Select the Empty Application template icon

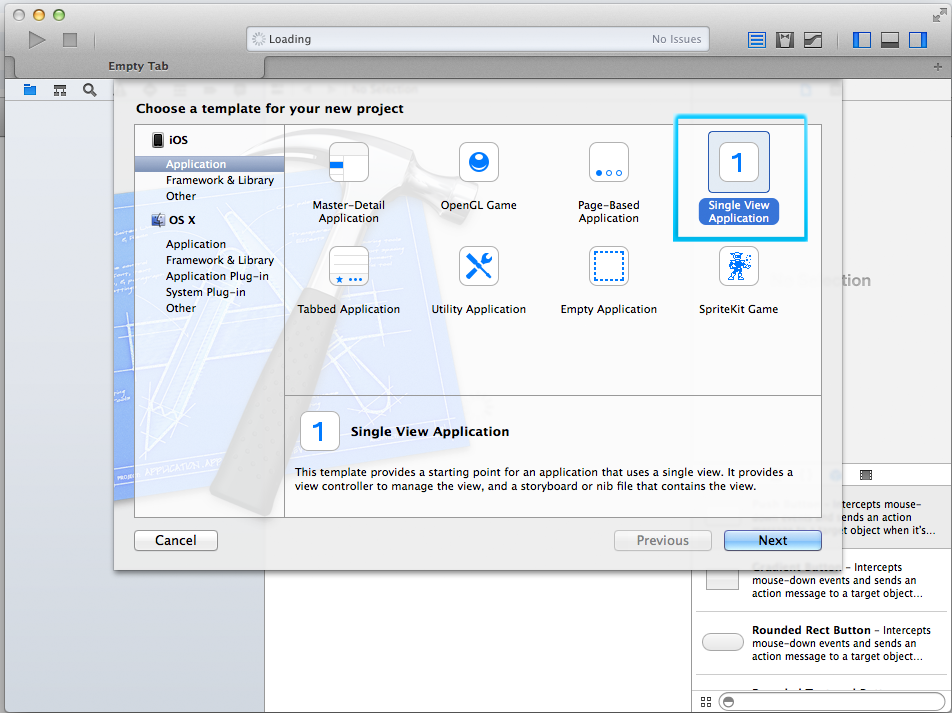[608, 266]
